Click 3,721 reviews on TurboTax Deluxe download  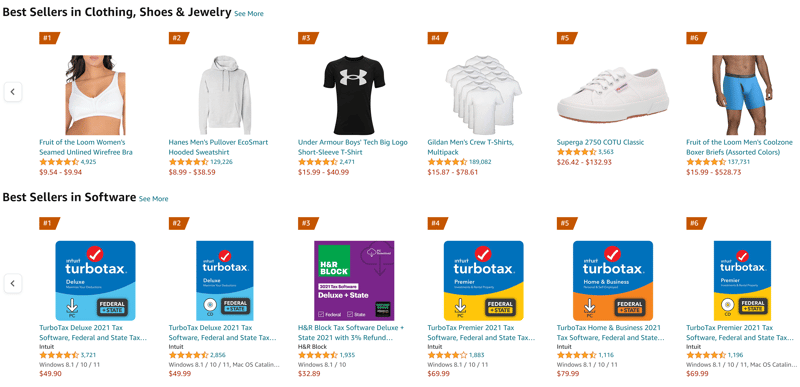coord(88,355)
